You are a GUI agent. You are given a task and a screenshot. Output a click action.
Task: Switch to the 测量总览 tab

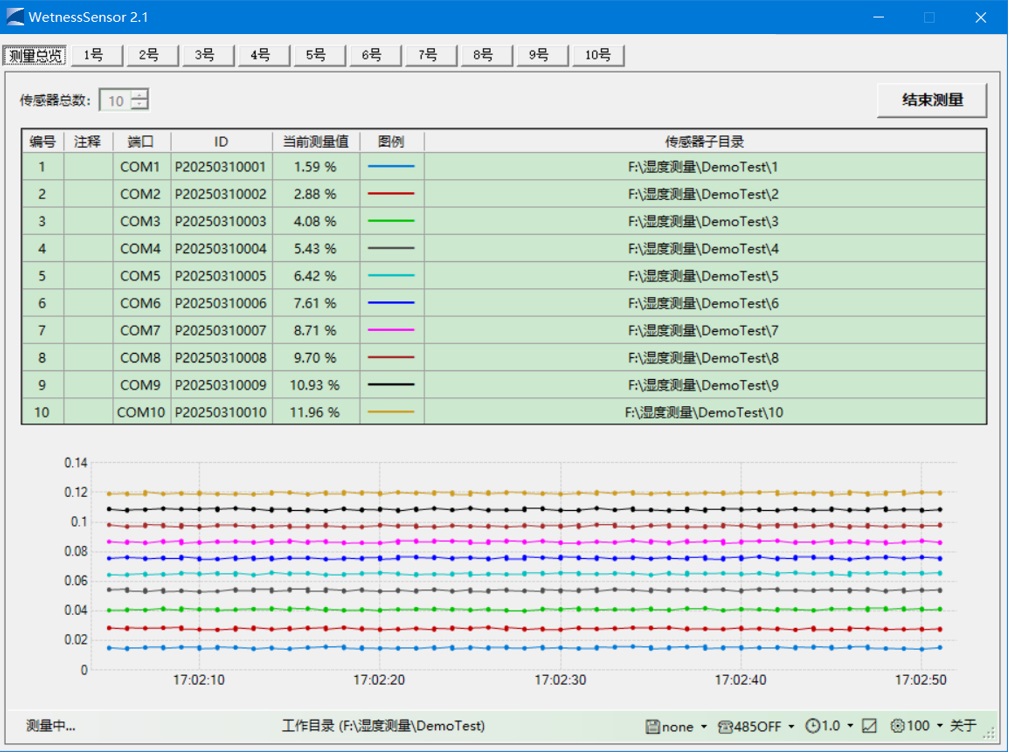[36, 55]
